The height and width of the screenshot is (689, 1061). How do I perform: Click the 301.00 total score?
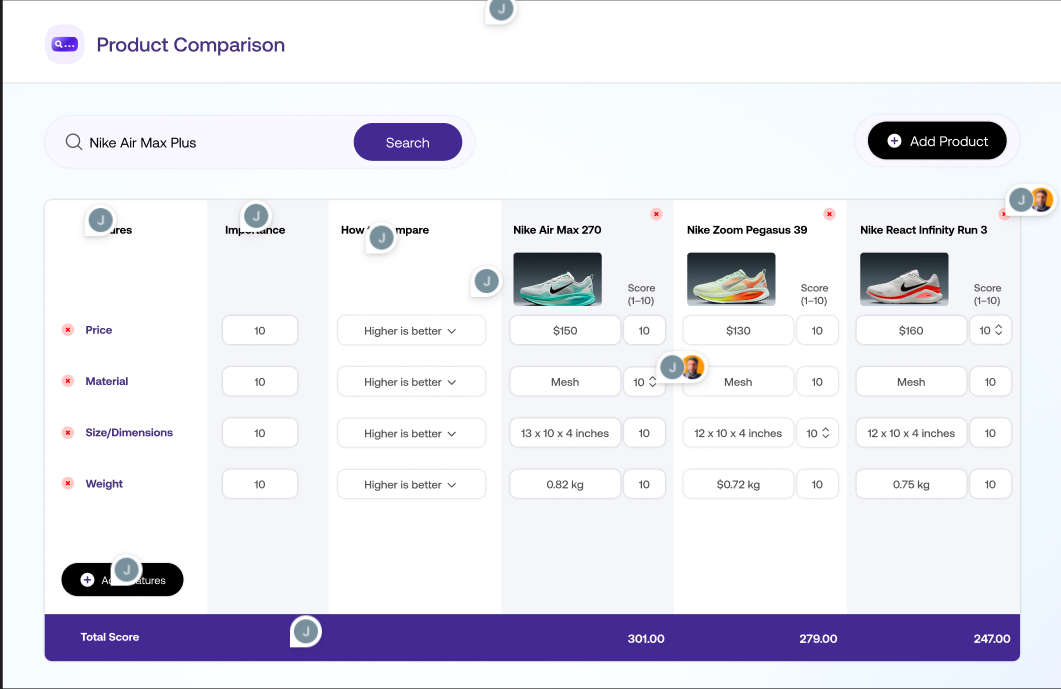click(646, 638)
